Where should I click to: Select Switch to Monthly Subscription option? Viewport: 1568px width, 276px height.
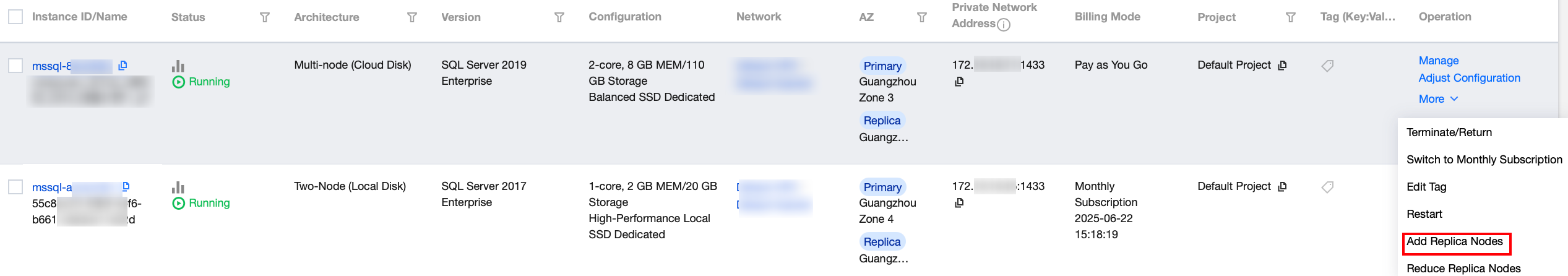1484,160
